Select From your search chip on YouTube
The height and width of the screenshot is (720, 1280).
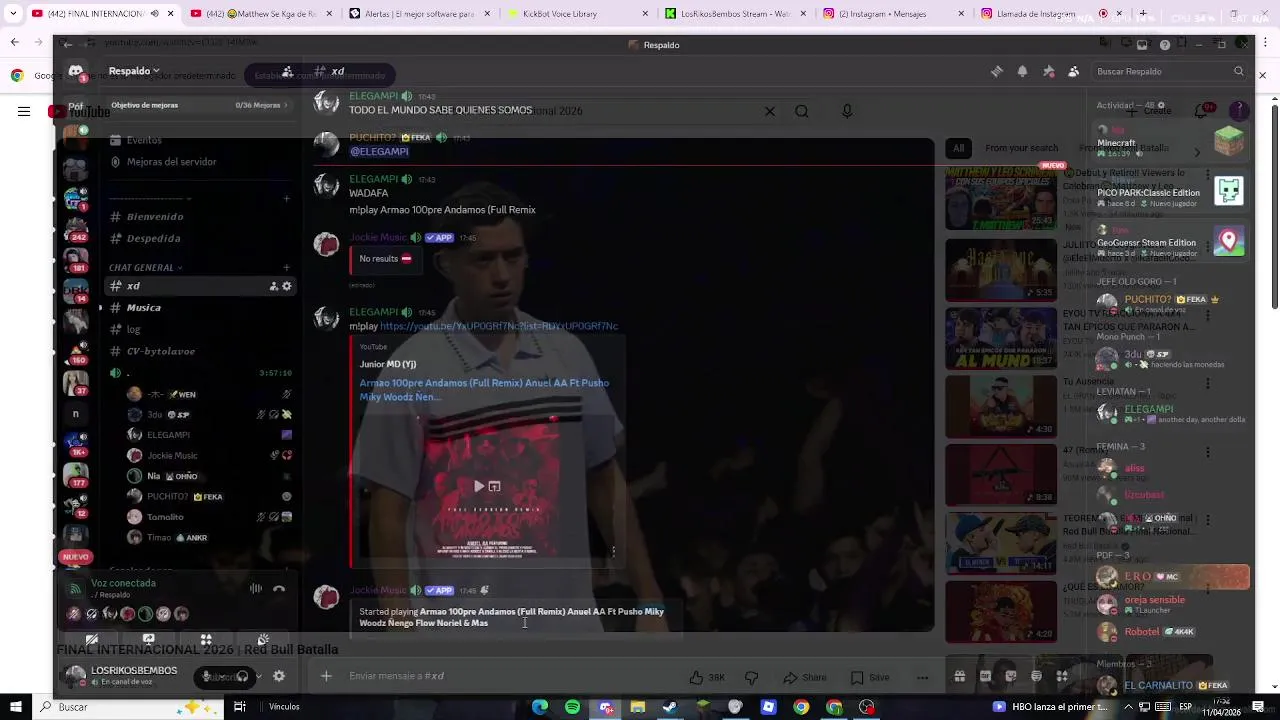(x=1021, y=148)
